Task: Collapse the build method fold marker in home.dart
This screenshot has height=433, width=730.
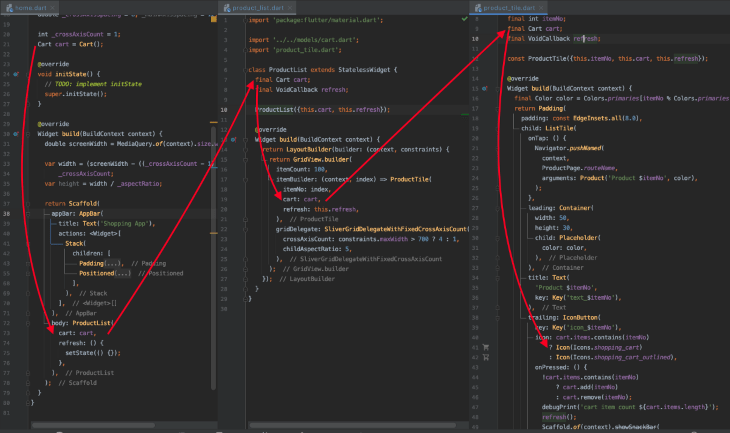Action: [28, 134]
